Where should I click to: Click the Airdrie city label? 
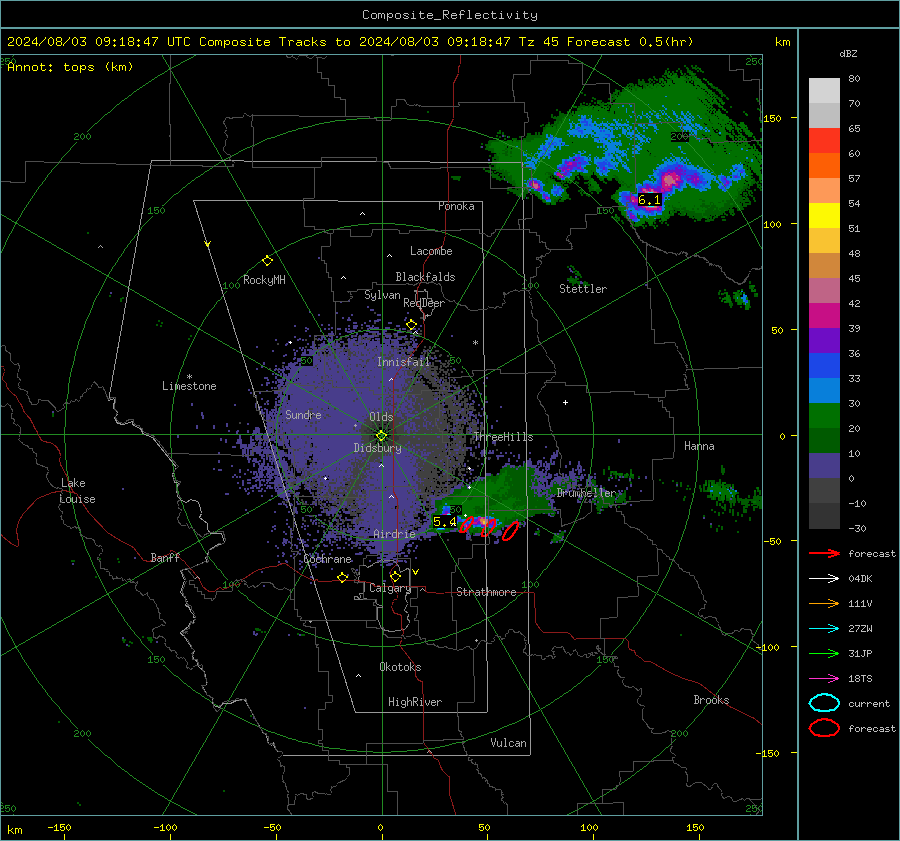click(394, 534)
